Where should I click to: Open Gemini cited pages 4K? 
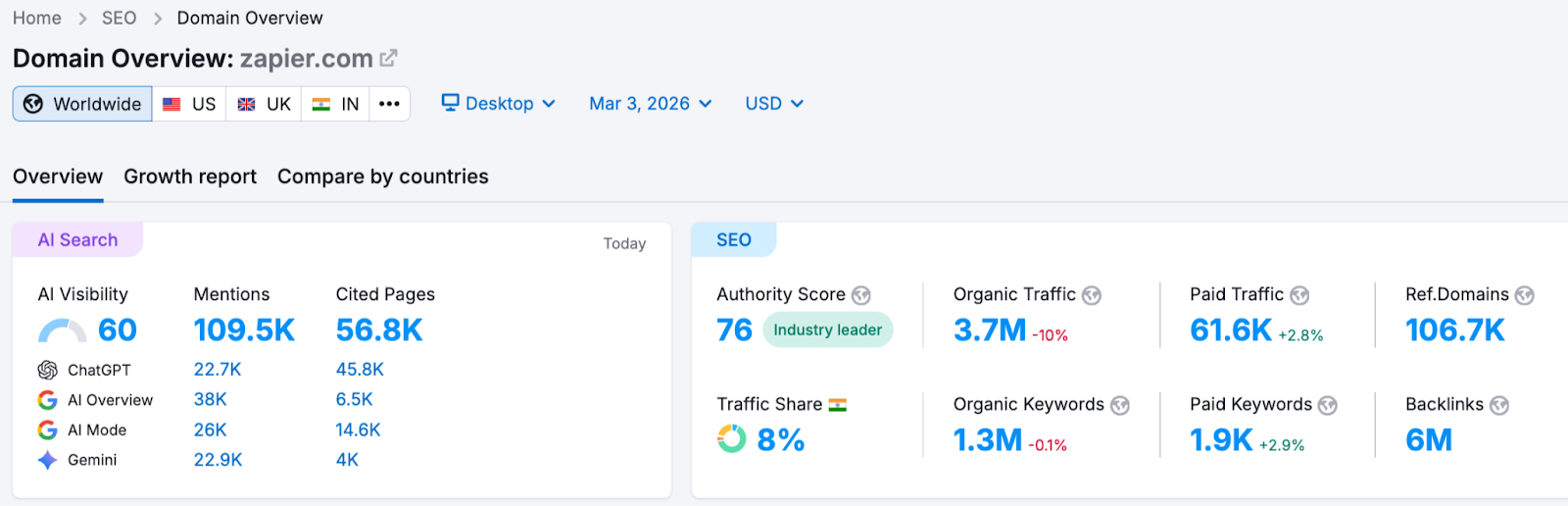pos(348,460)
